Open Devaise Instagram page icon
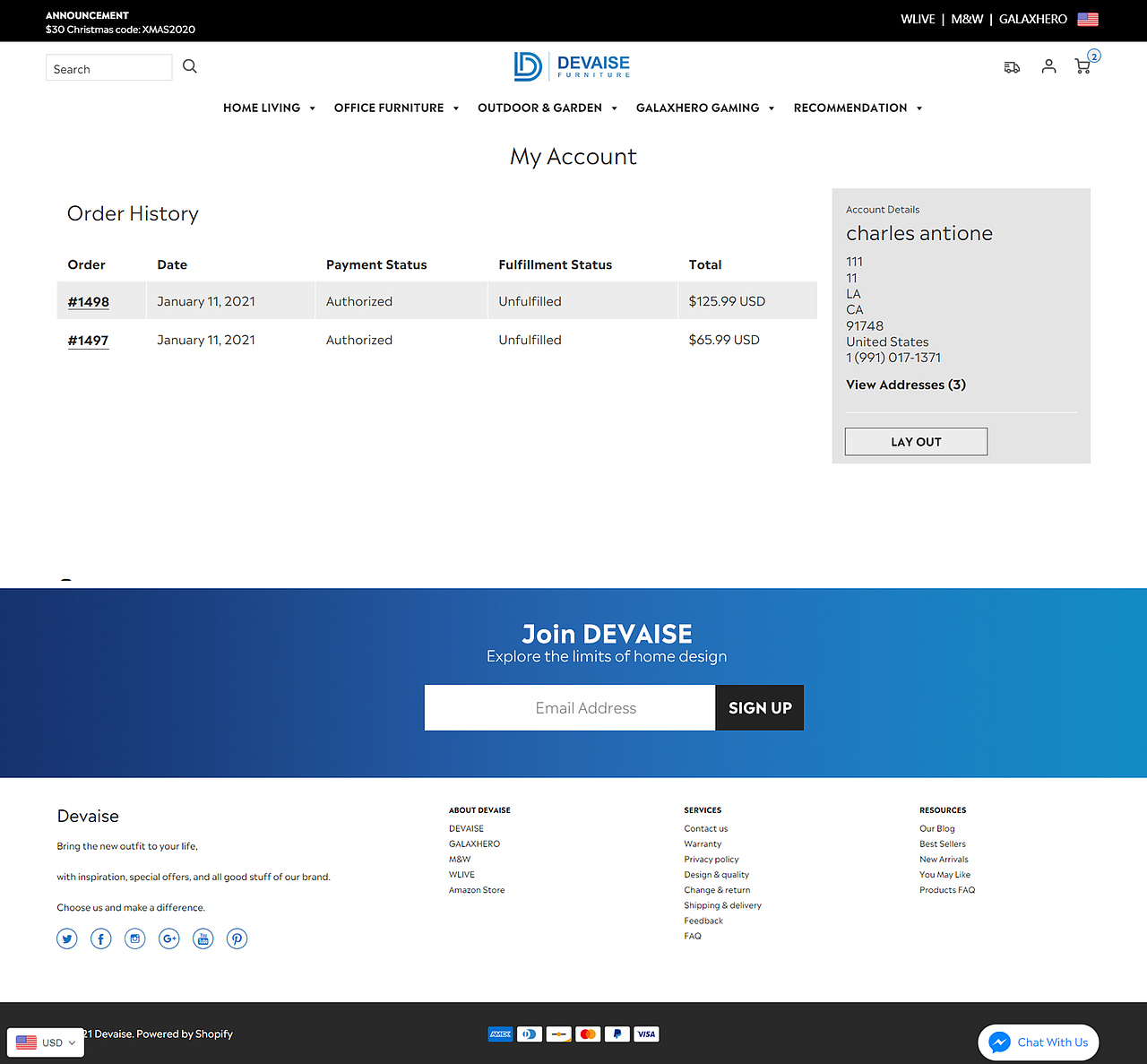 click(x=135, y=939)
